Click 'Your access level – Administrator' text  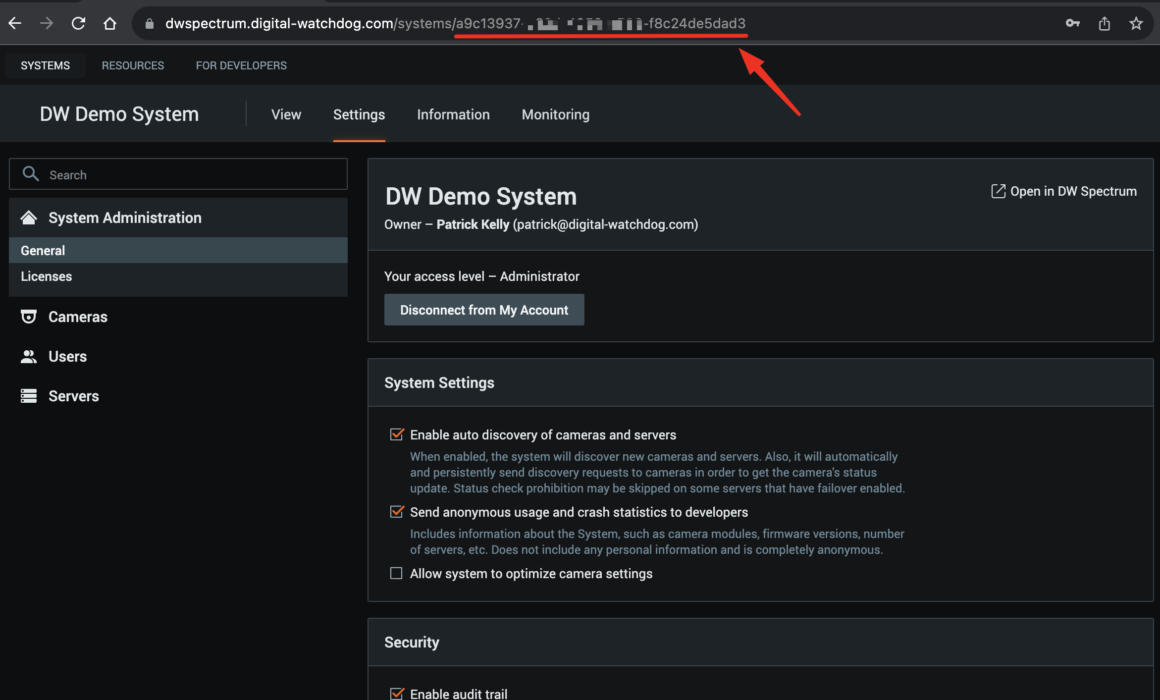coord(482,276)
